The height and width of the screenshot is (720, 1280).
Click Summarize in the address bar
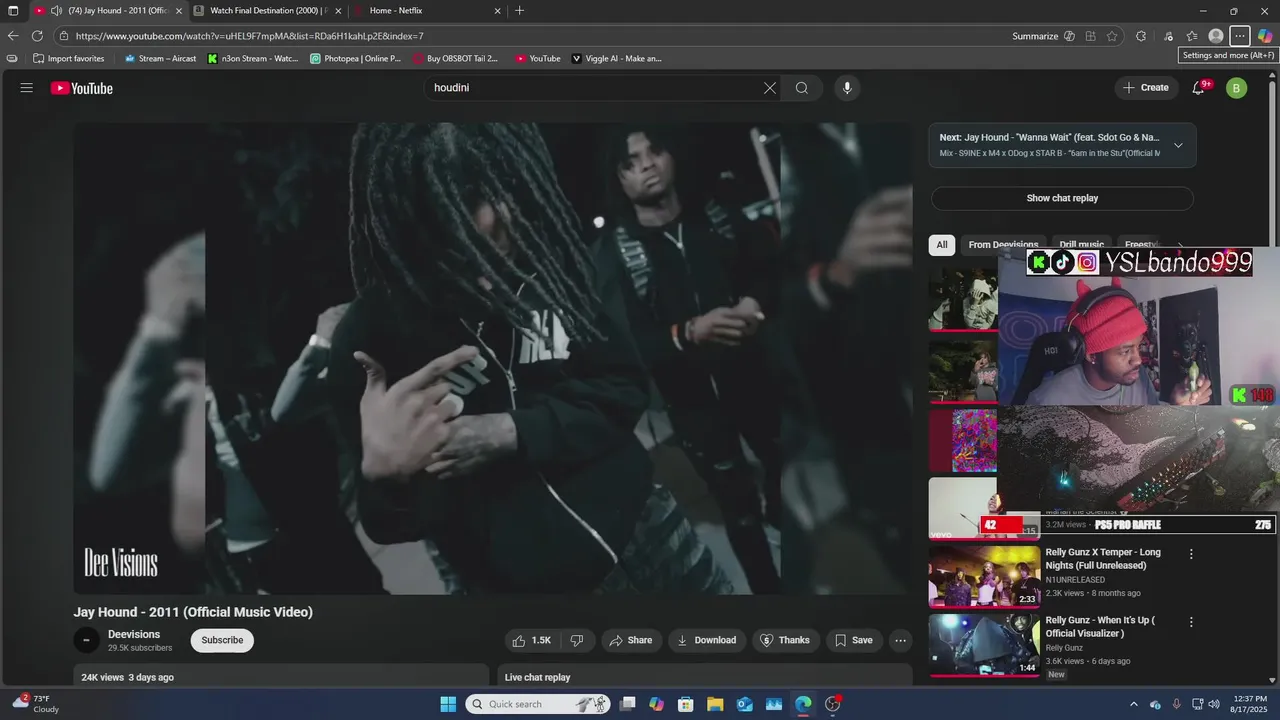click(x=1035, y=36)
